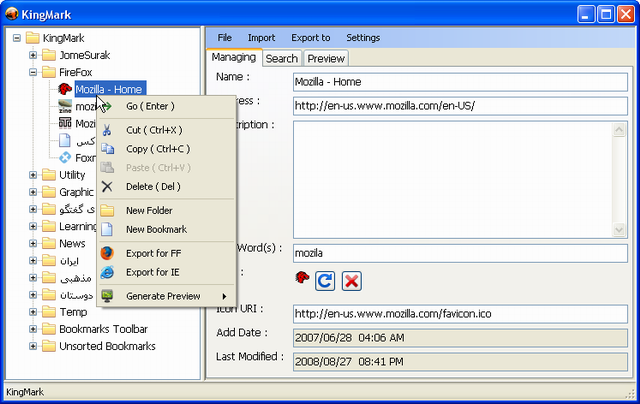The width and height of the screenshot is (640, 404).
Task: Collapse the FireFox folder node
Action: point(33,72)
